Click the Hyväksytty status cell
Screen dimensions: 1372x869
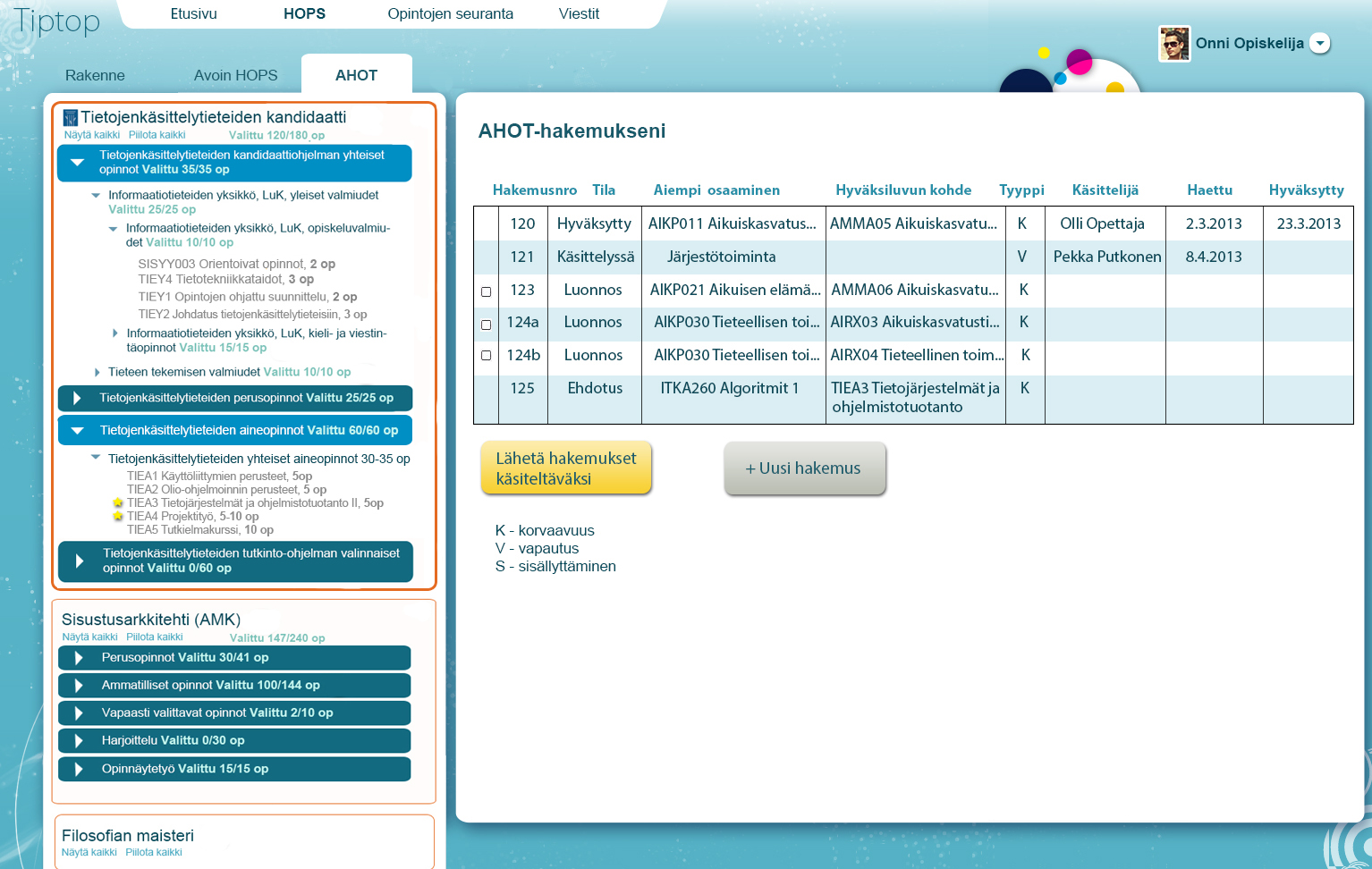pyautogui.click(x=594, y=224)
